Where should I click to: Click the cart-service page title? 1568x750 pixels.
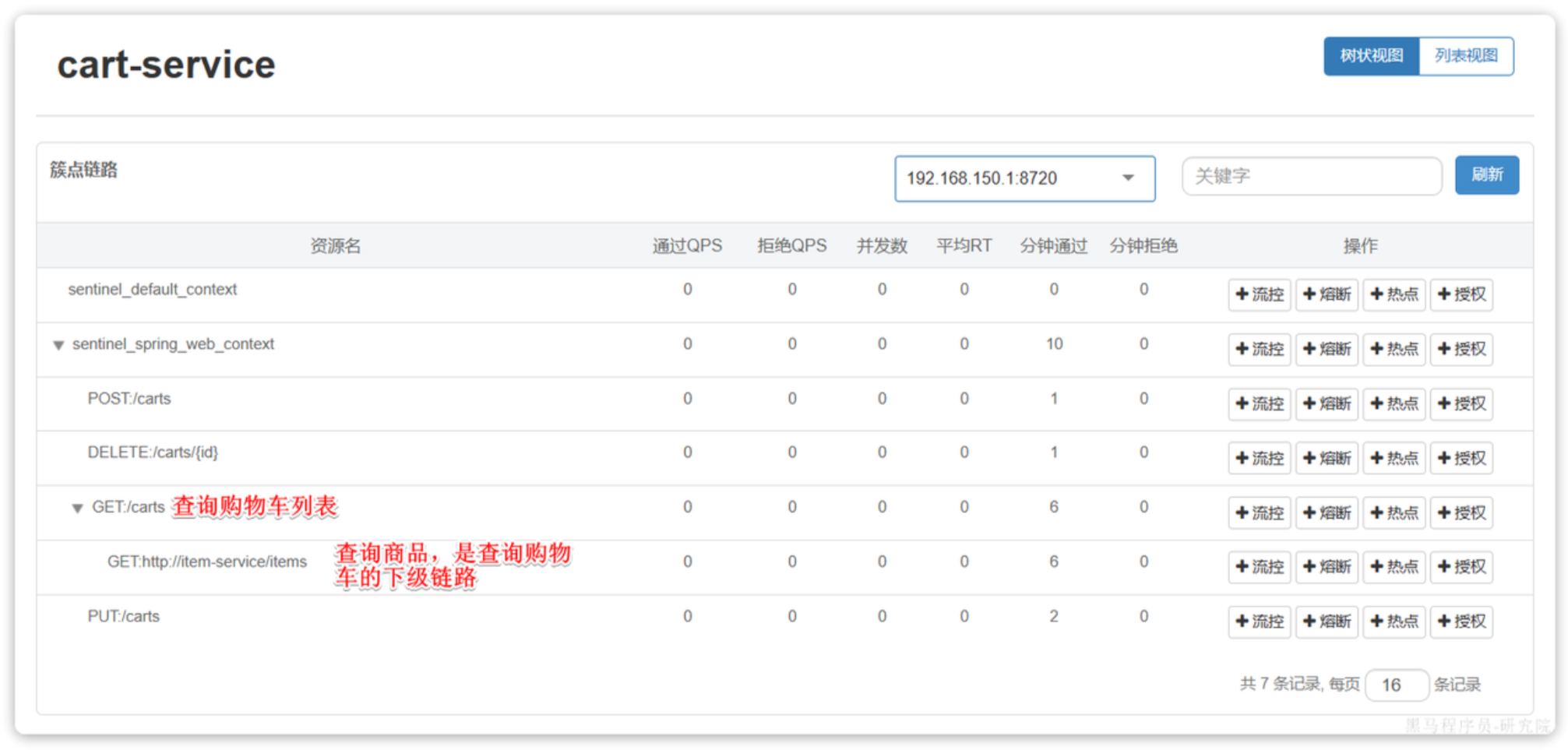[x=166, y=65]
